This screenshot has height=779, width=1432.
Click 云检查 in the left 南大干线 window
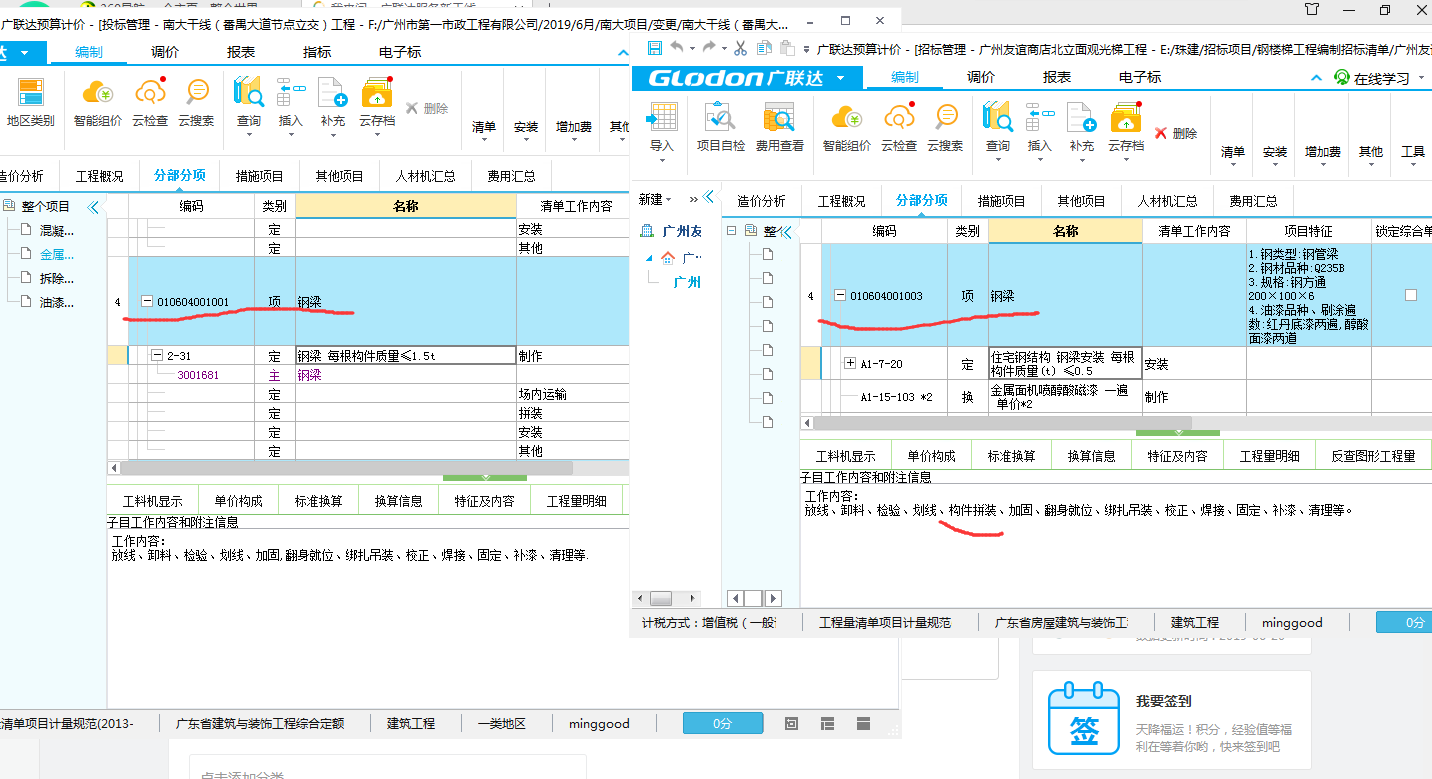point(150,103)
